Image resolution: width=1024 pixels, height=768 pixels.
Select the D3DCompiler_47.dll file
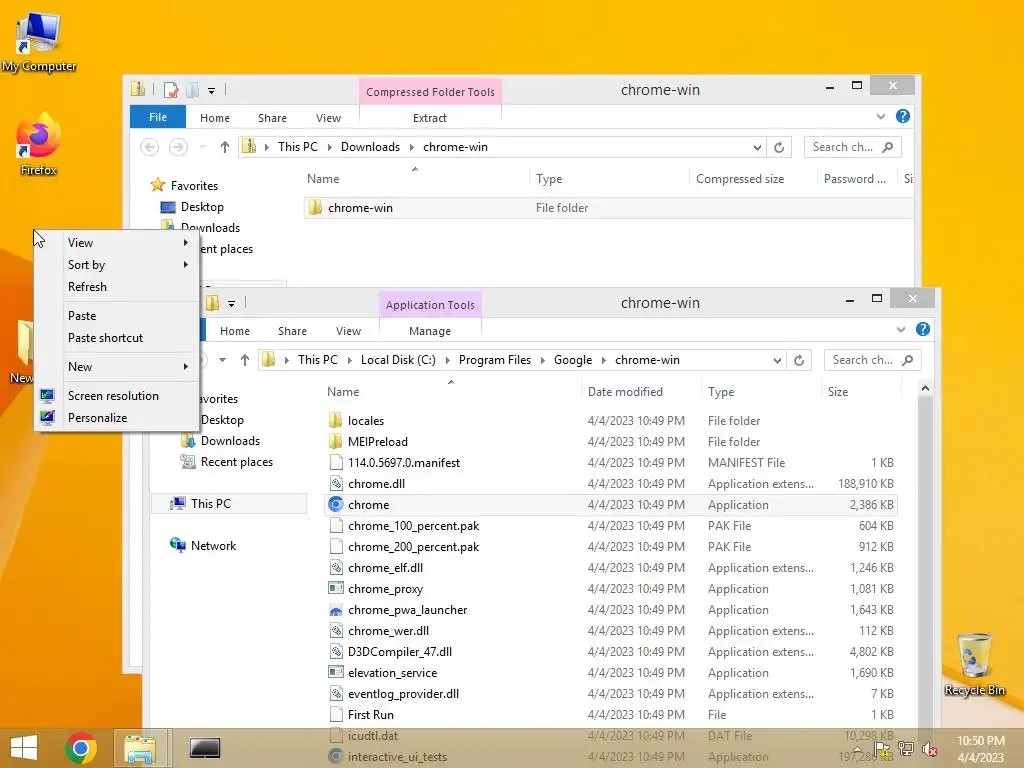tap(610, 652)
